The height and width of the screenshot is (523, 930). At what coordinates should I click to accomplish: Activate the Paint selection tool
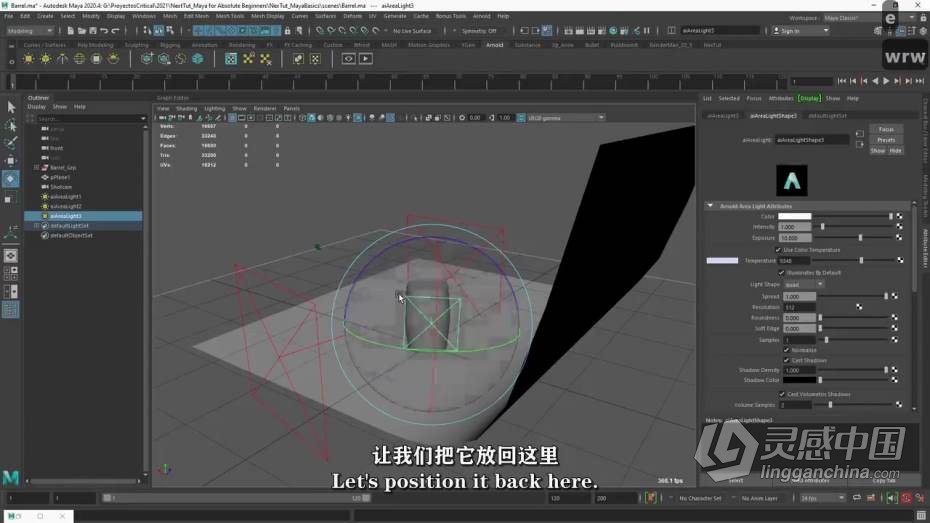click(x=11, y=143)
